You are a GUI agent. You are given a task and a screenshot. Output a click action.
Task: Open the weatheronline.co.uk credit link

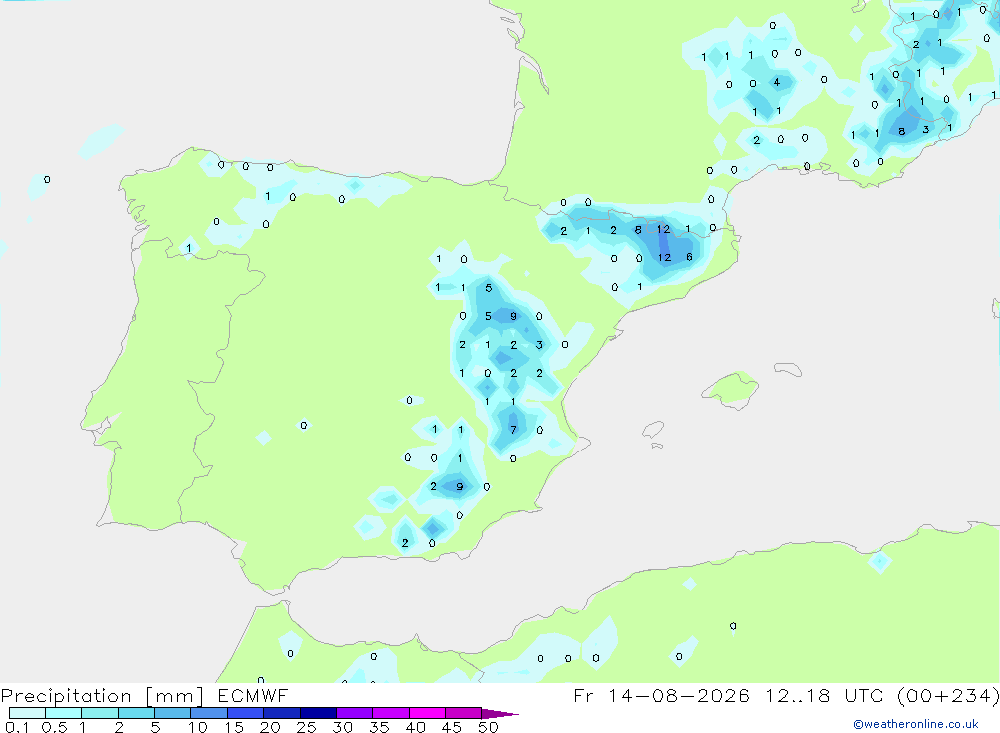(x=916, y=724)
